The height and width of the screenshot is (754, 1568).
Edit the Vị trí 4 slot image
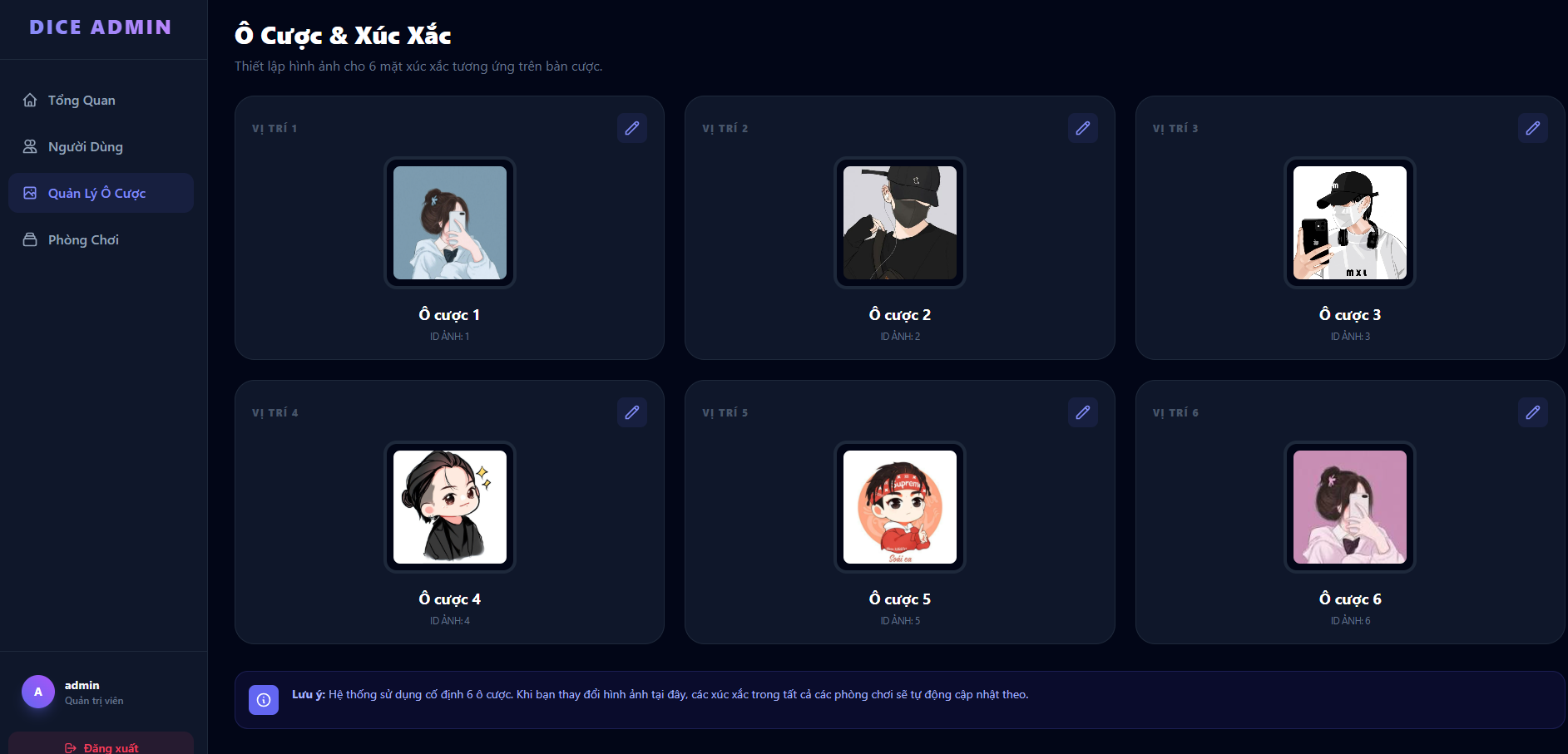[x=632, y=412]
